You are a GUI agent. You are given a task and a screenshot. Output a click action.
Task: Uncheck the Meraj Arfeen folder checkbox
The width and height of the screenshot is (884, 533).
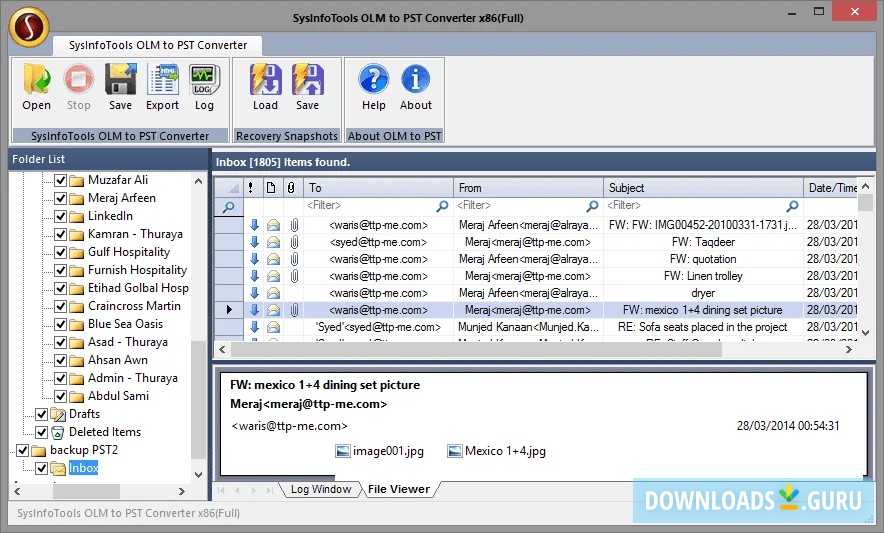[61, 199]
